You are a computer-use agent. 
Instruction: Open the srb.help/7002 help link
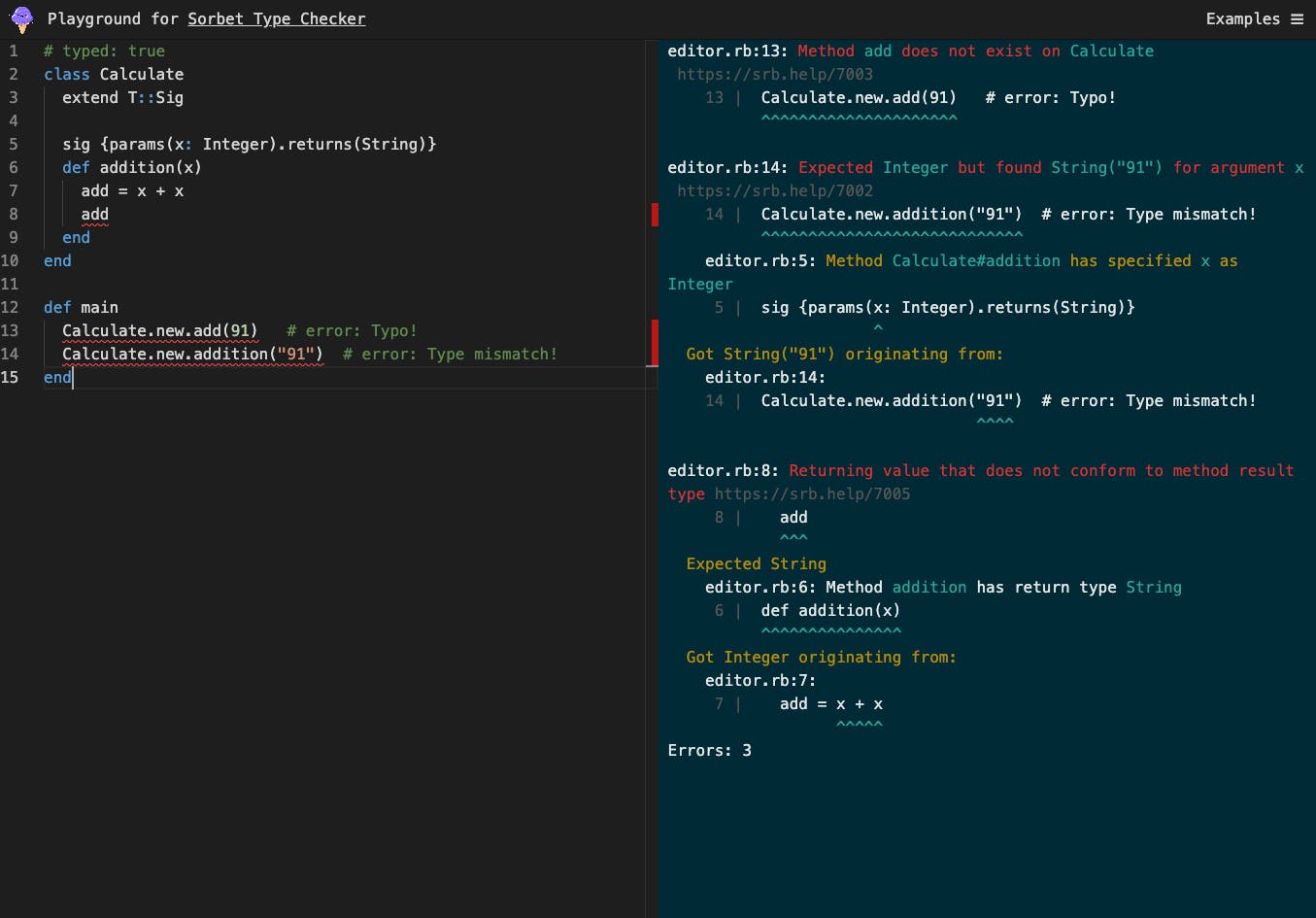(774, 190)
